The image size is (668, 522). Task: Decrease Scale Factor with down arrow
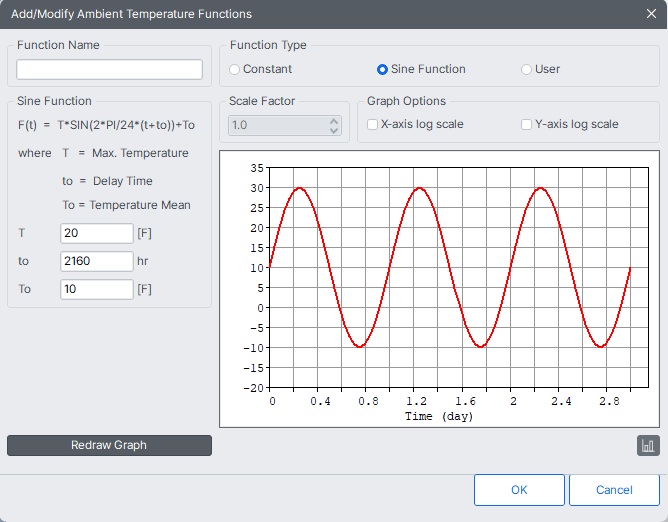(x=334, y=130)
